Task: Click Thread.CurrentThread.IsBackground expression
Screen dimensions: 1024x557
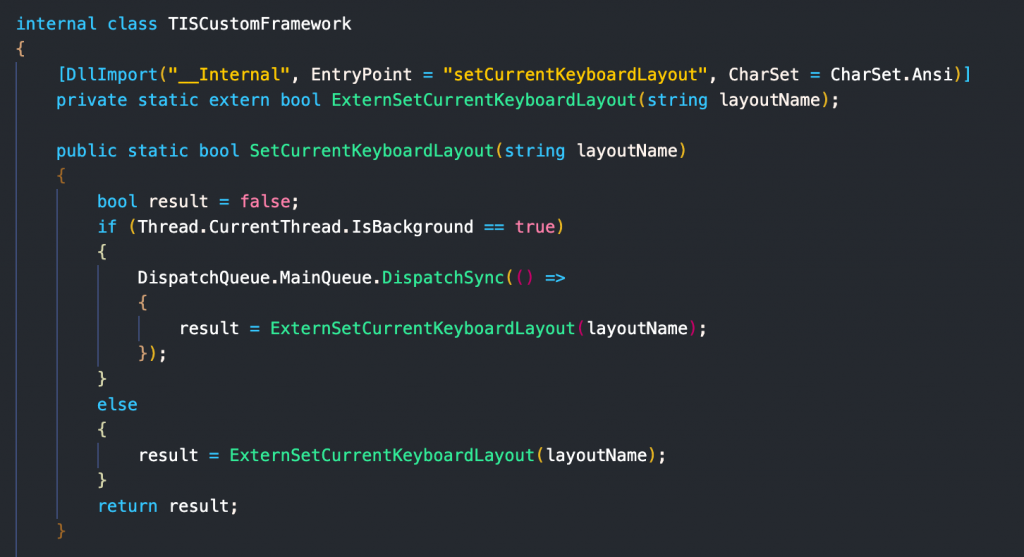Action: click(305, 227)
